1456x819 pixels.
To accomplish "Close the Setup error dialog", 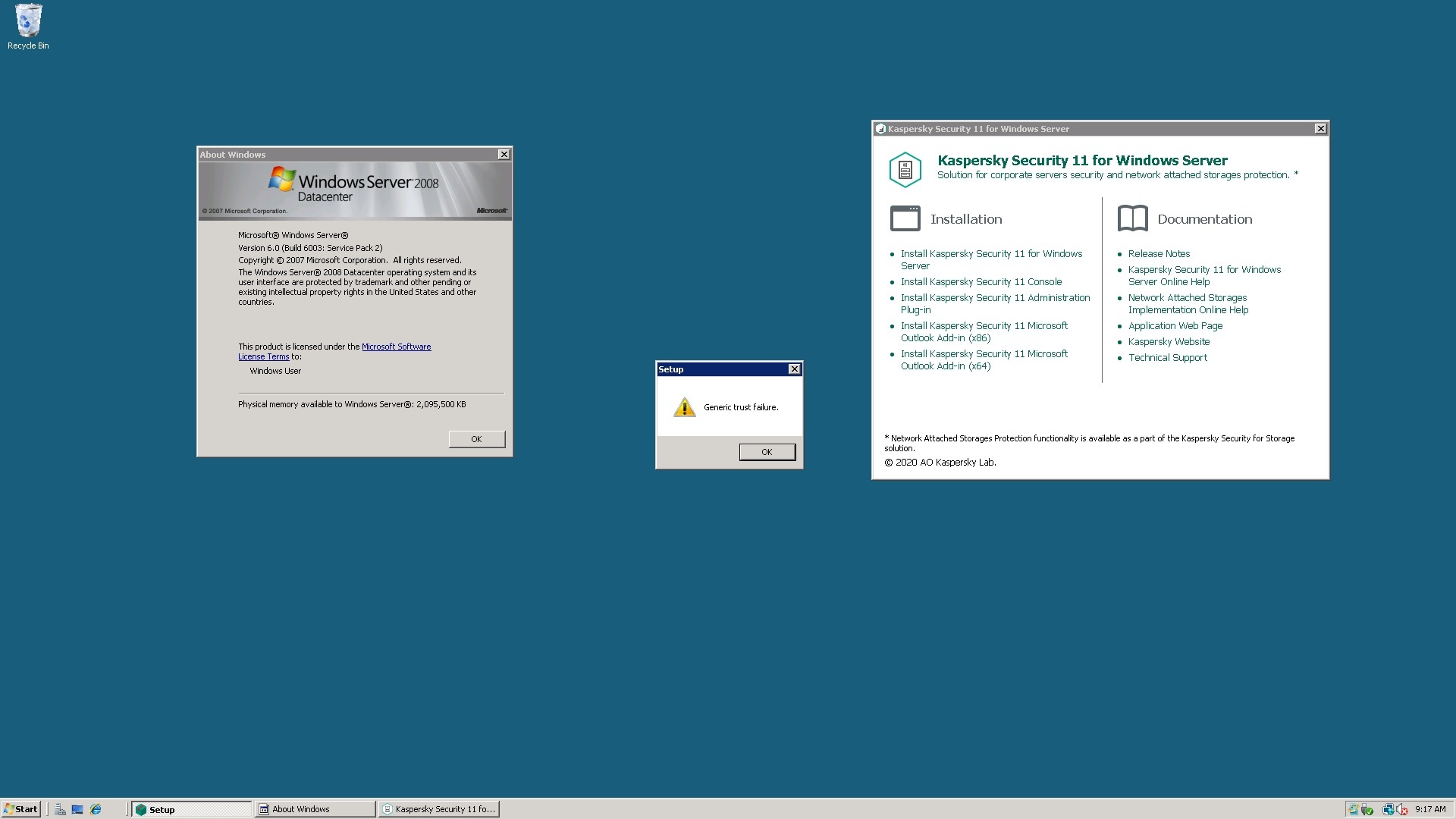I will click(x=794, y=369).
